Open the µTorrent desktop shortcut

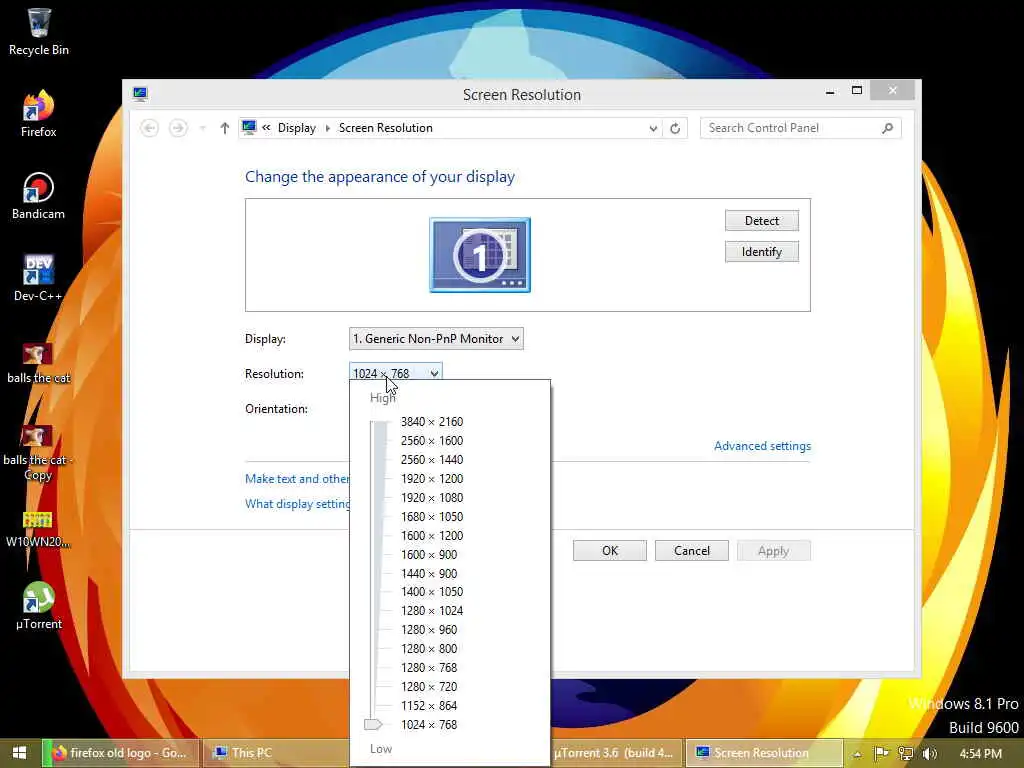[x=39, y=606]
